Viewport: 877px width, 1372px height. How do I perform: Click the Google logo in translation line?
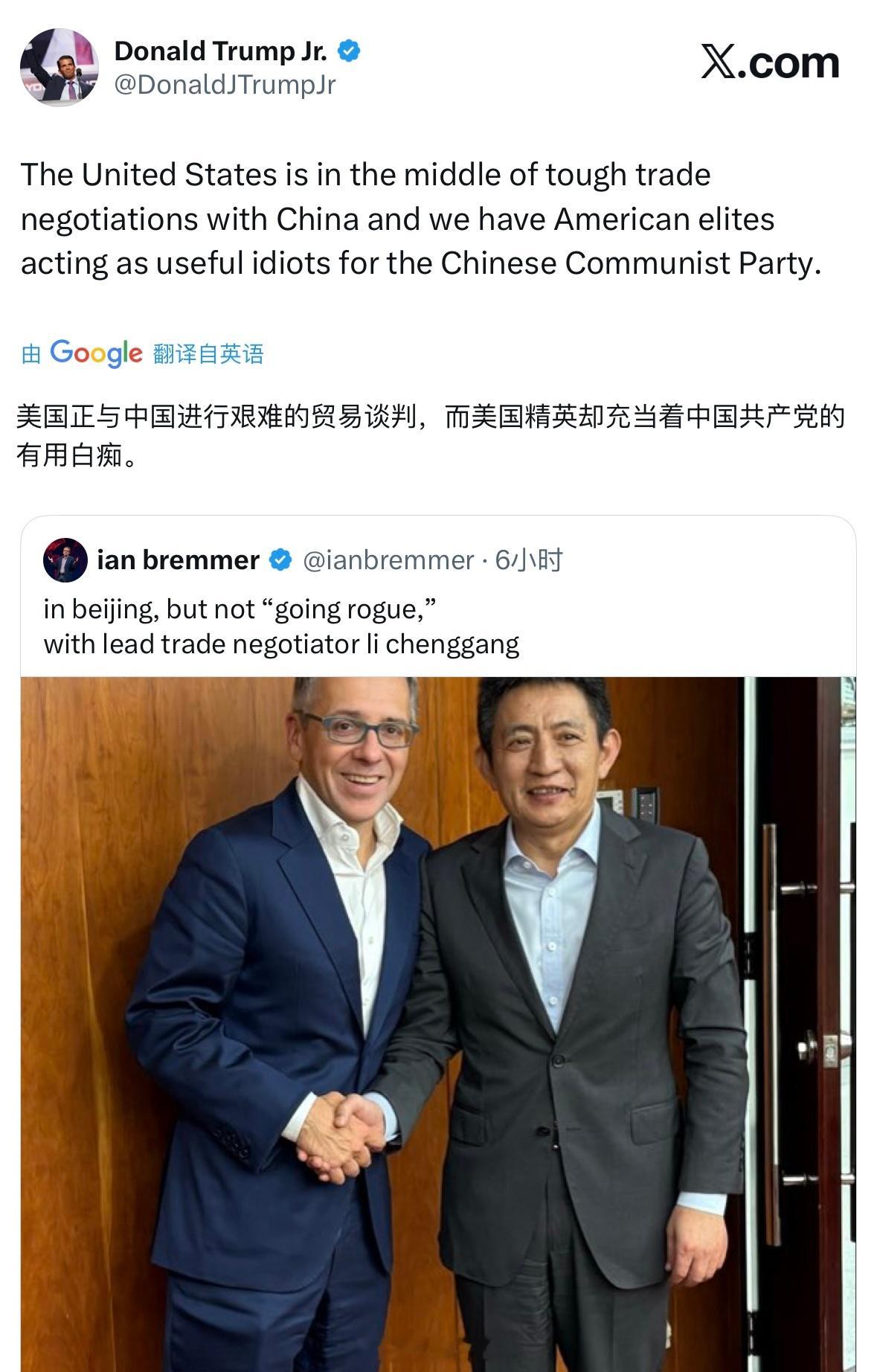[x=96, y=353]
